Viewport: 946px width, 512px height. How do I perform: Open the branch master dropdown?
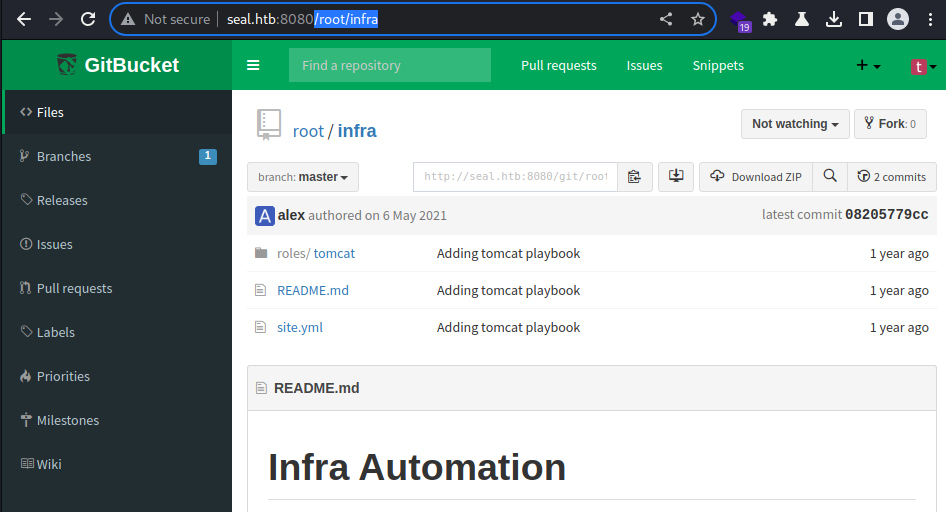coord(303,177)
